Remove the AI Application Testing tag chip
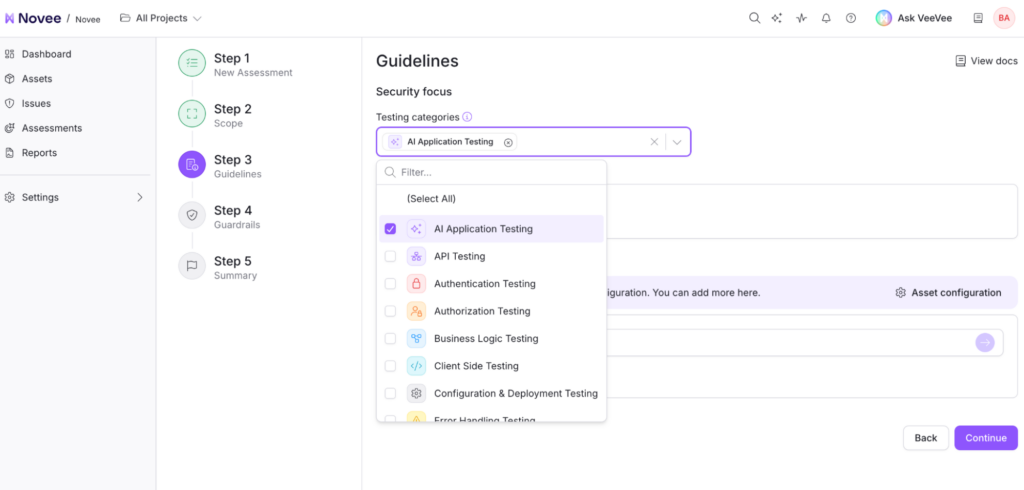 (508, 142)
